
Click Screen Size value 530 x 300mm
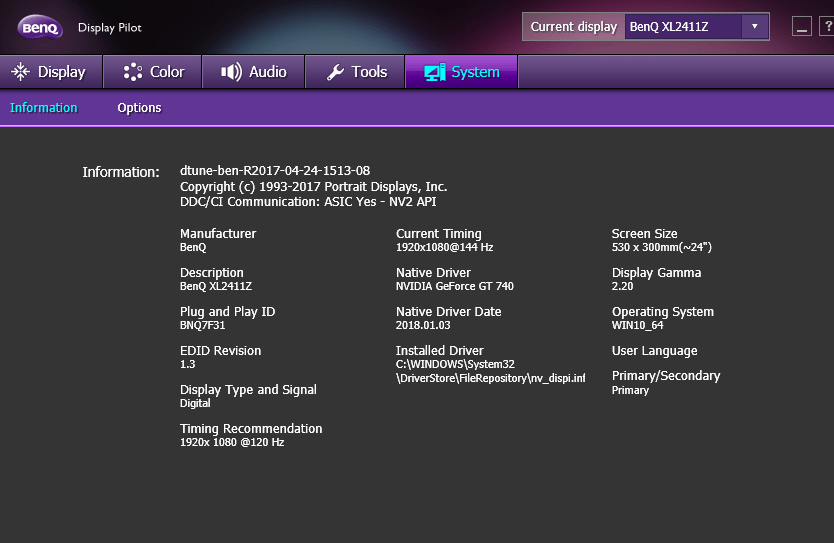(662, 247)
